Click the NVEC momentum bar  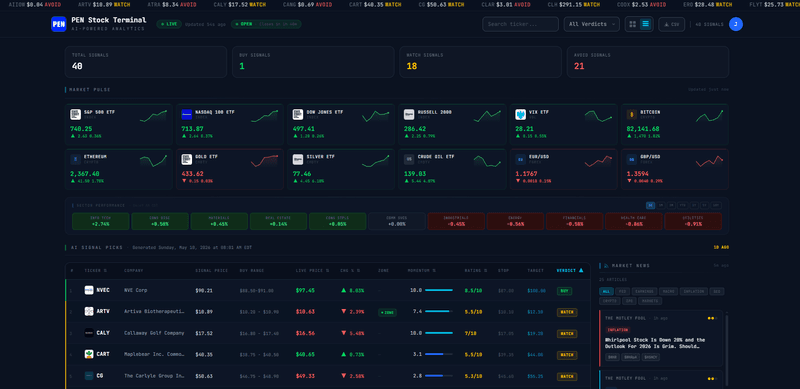(x=439, y=290)
